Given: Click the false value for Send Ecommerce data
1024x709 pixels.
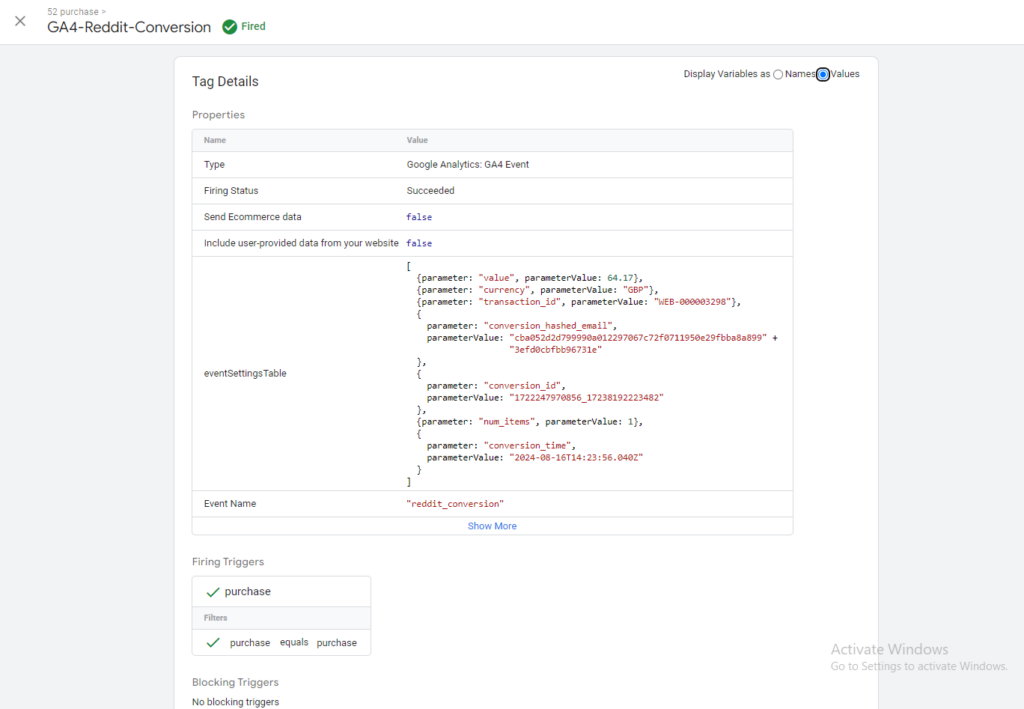Looking at the screenshot, I should [419, 217].
